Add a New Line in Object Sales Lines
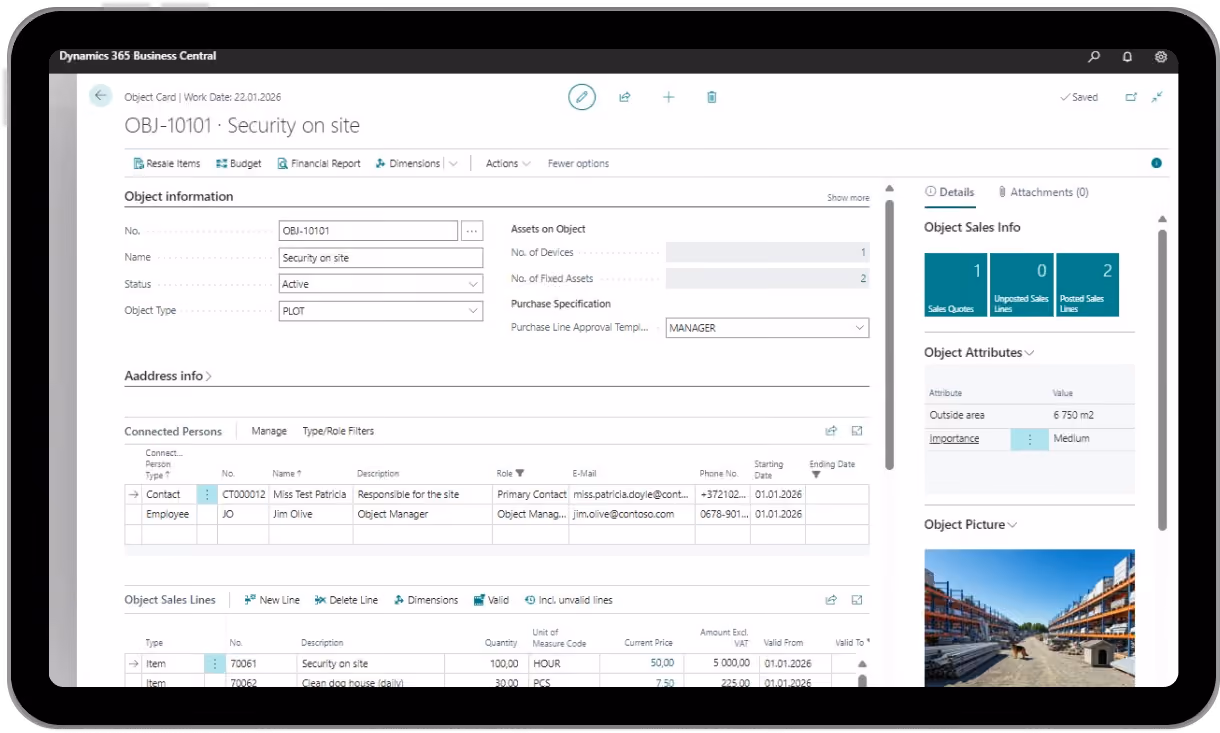 (x=272, y=600)
